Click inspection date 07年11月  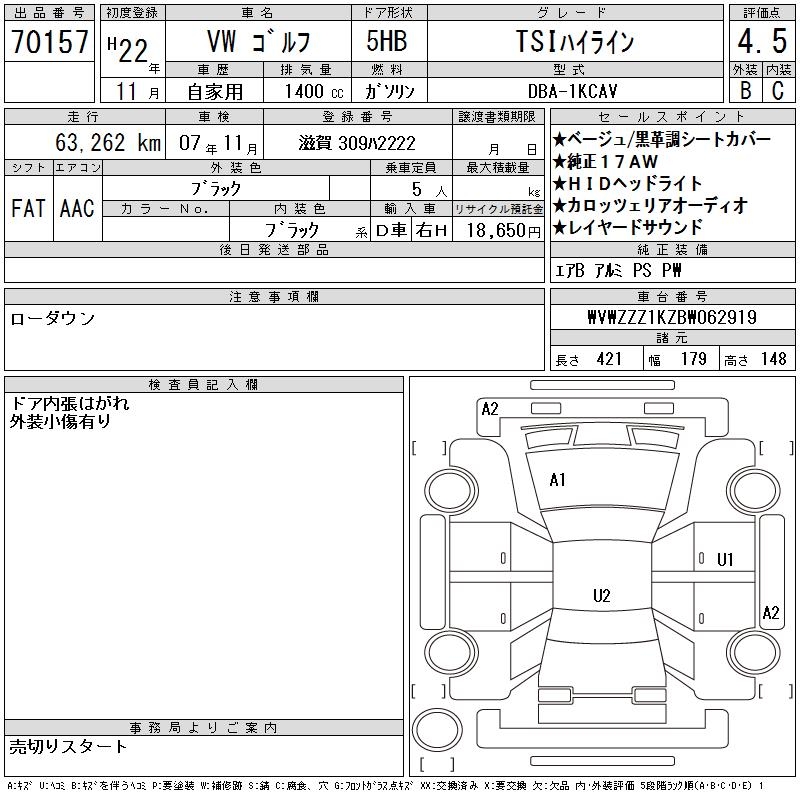tap(218, 143)
